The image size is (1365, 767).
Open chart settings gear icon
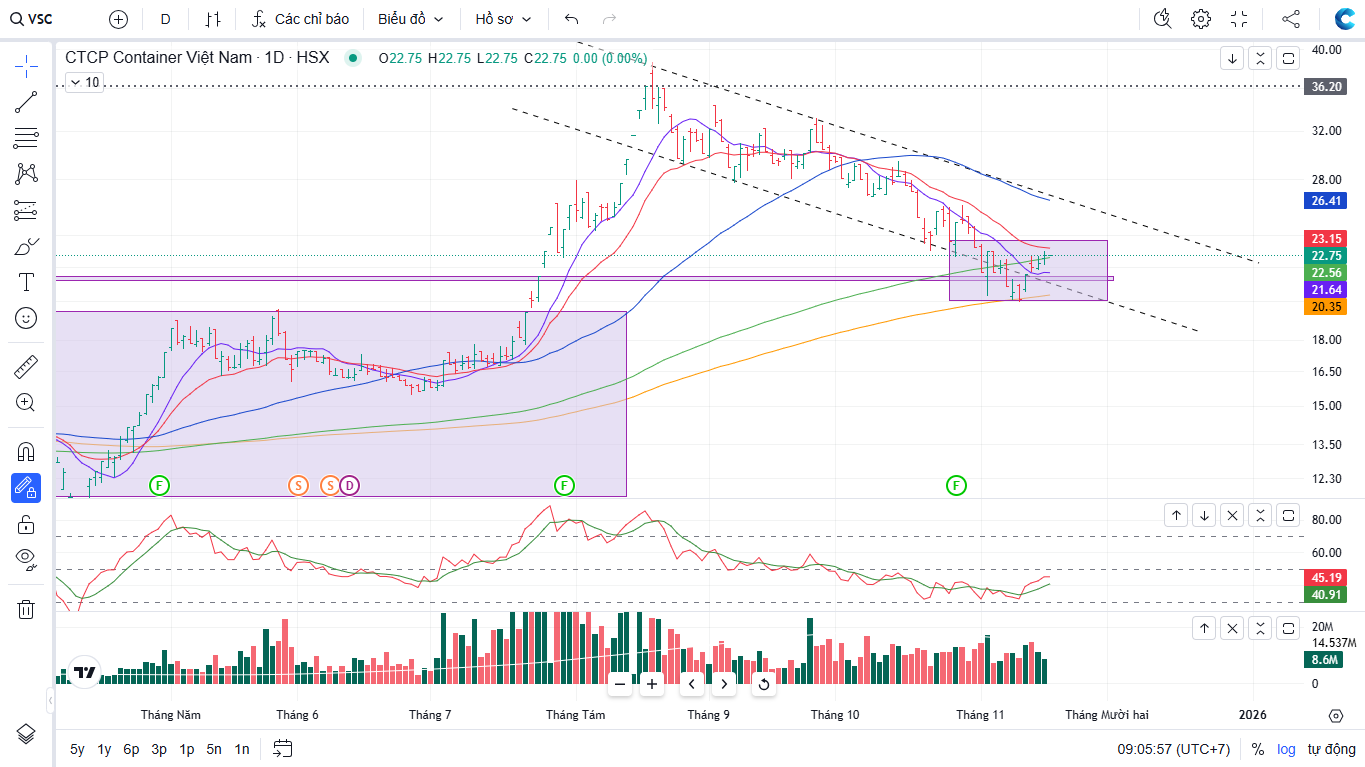tap(1201, 19)
